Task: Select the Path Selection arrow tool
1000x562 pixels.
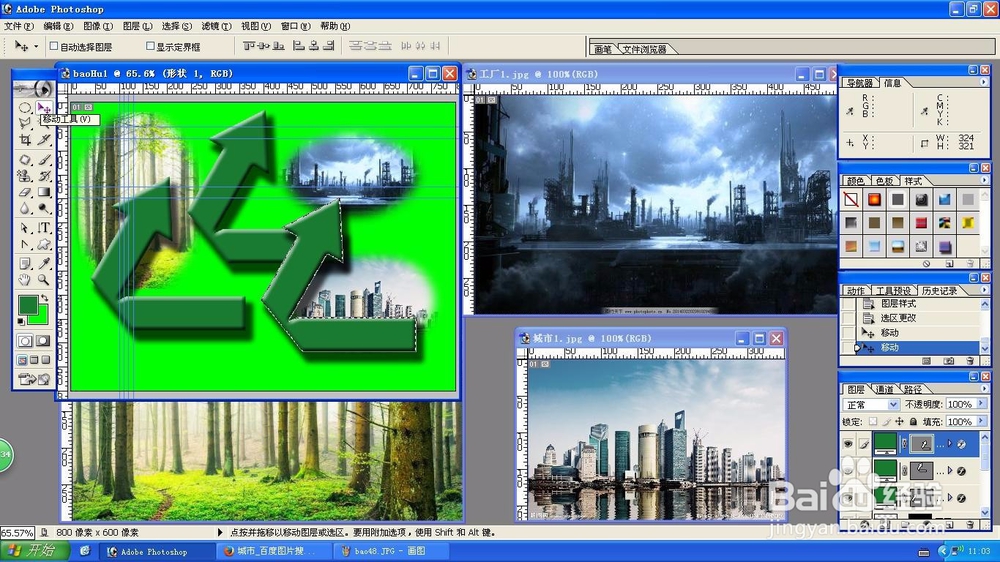Action: [x=25, y=228]
